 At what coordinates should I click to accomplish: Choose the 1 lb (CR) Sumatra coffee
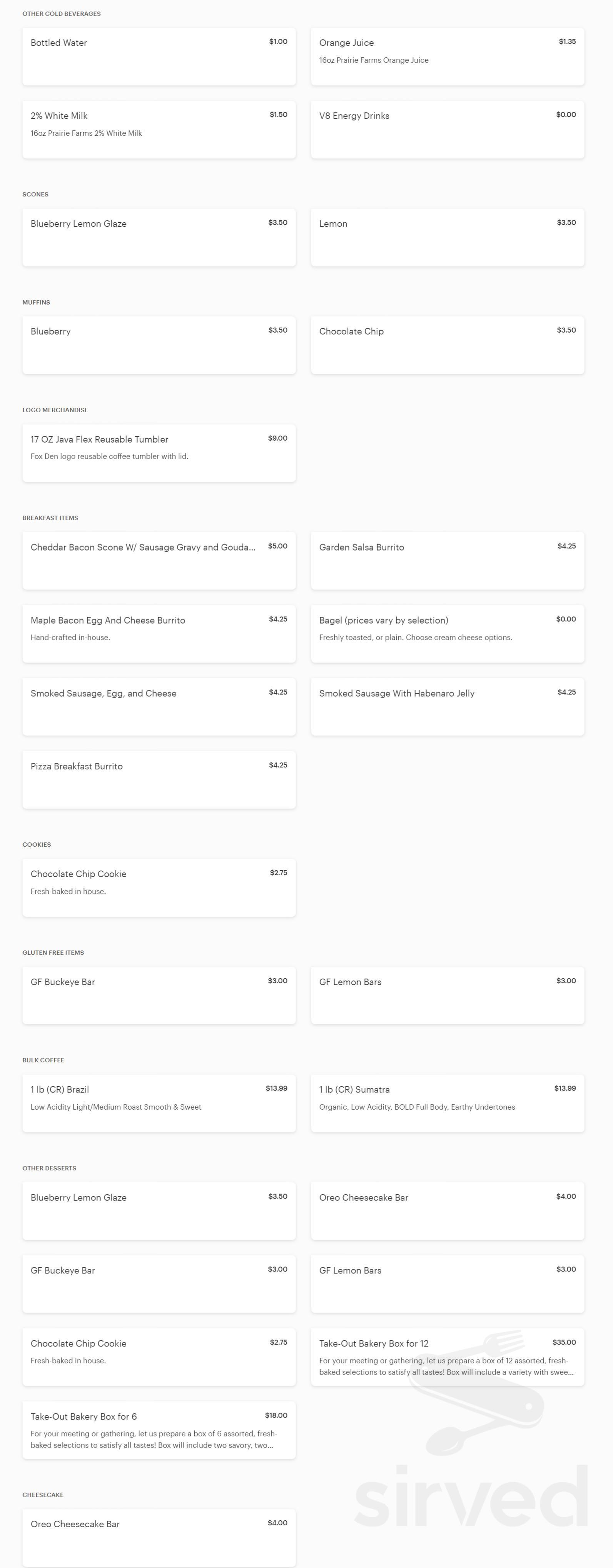click(x=447, y=1103)
